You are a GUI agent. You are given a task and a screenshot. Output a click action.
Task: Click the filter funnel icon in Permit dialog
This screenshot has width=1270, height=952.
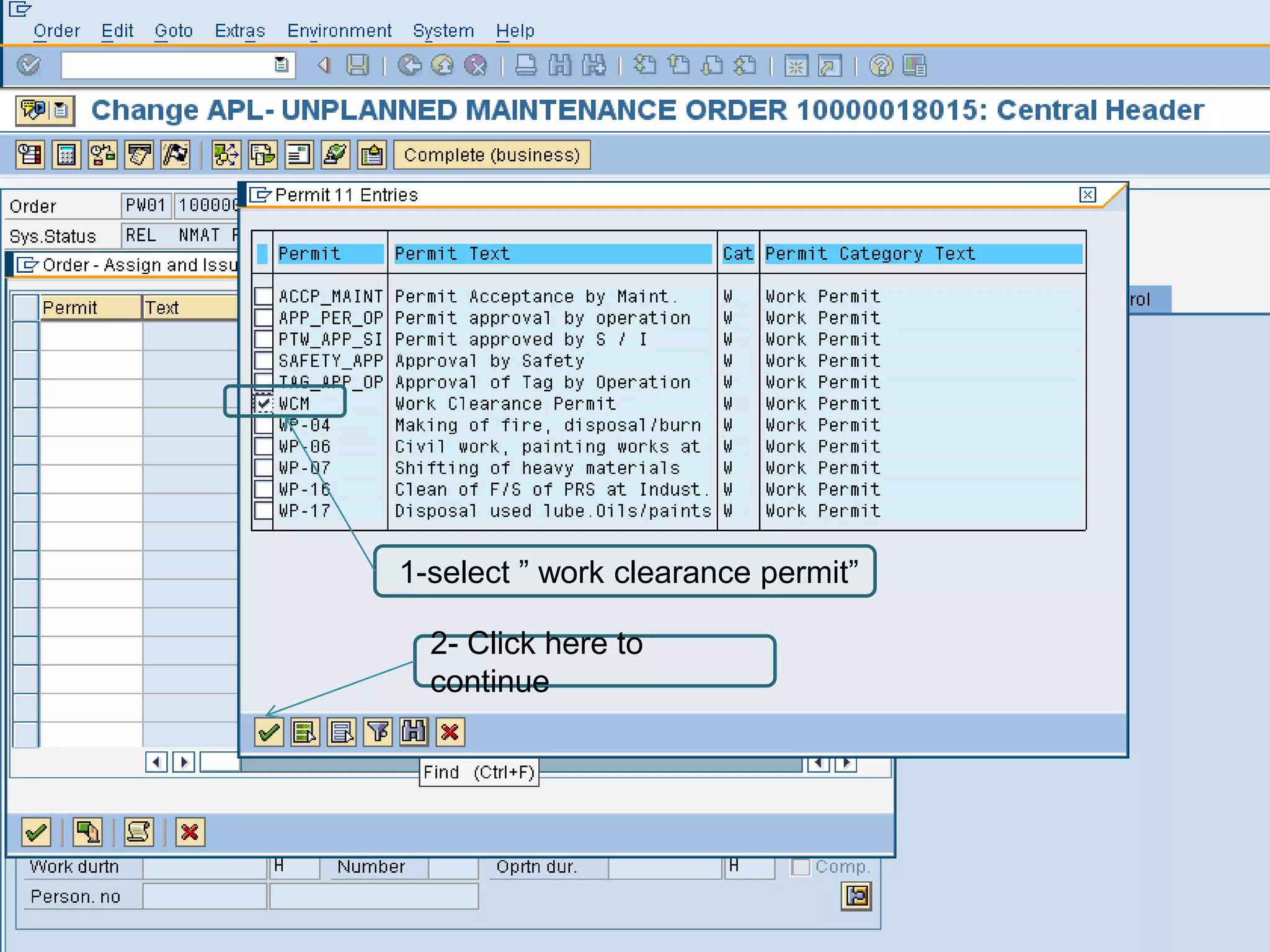(x=378, y=733)
